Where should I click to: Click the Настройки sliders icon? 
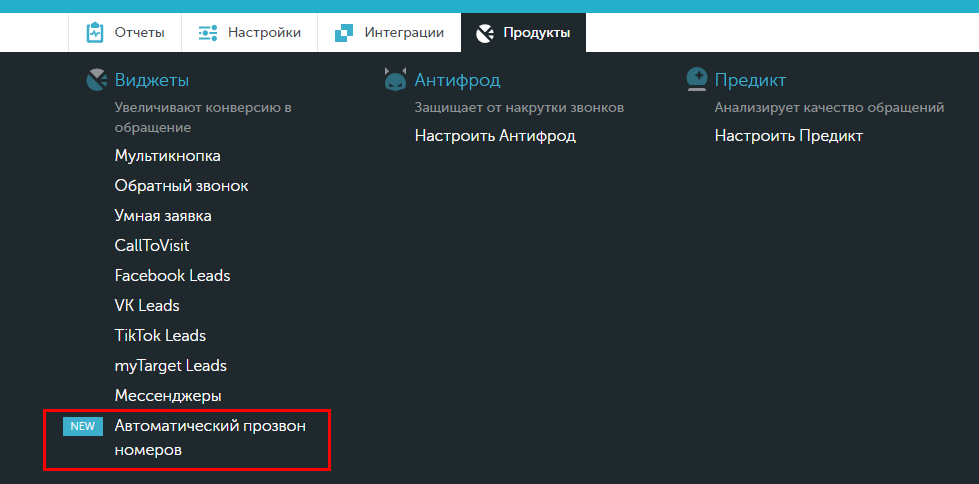coord(208,32)
